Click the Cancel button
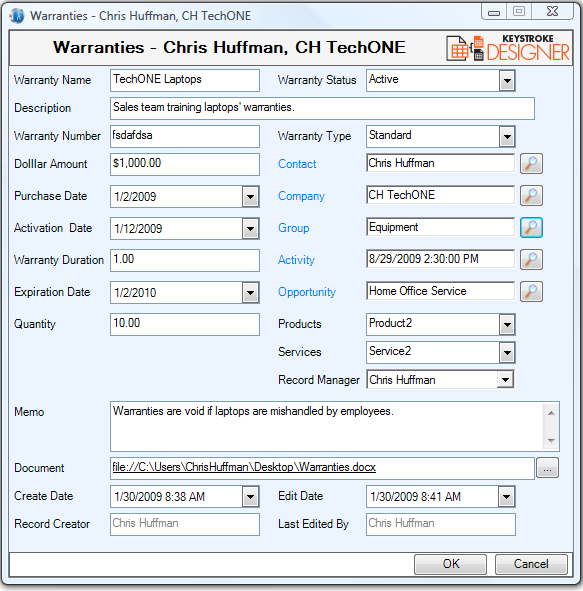This screenshot has height=591, width=583. [531, 564]
